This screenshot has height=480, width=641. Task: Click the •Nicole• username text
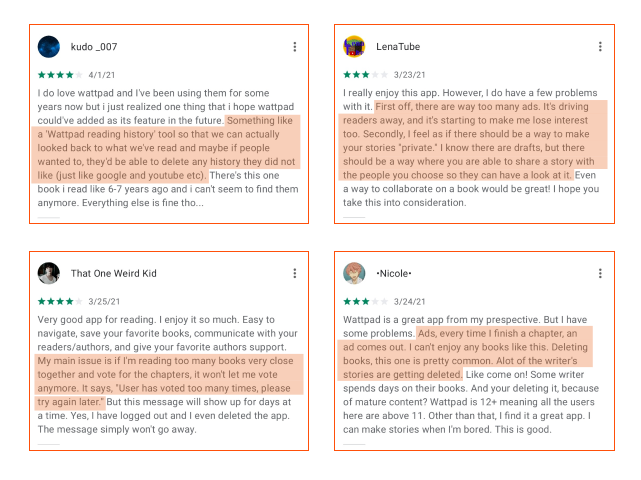click(394, 274)
